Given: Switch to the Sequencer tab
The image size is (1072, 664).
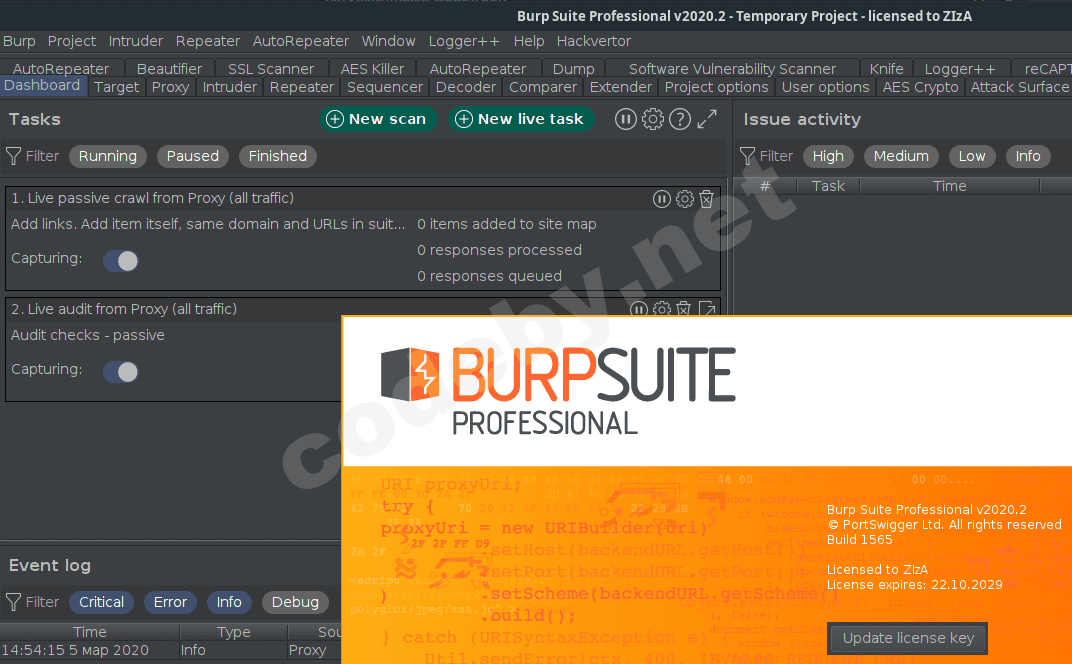Looking at the screenshot, I should [x=385, y=88].
